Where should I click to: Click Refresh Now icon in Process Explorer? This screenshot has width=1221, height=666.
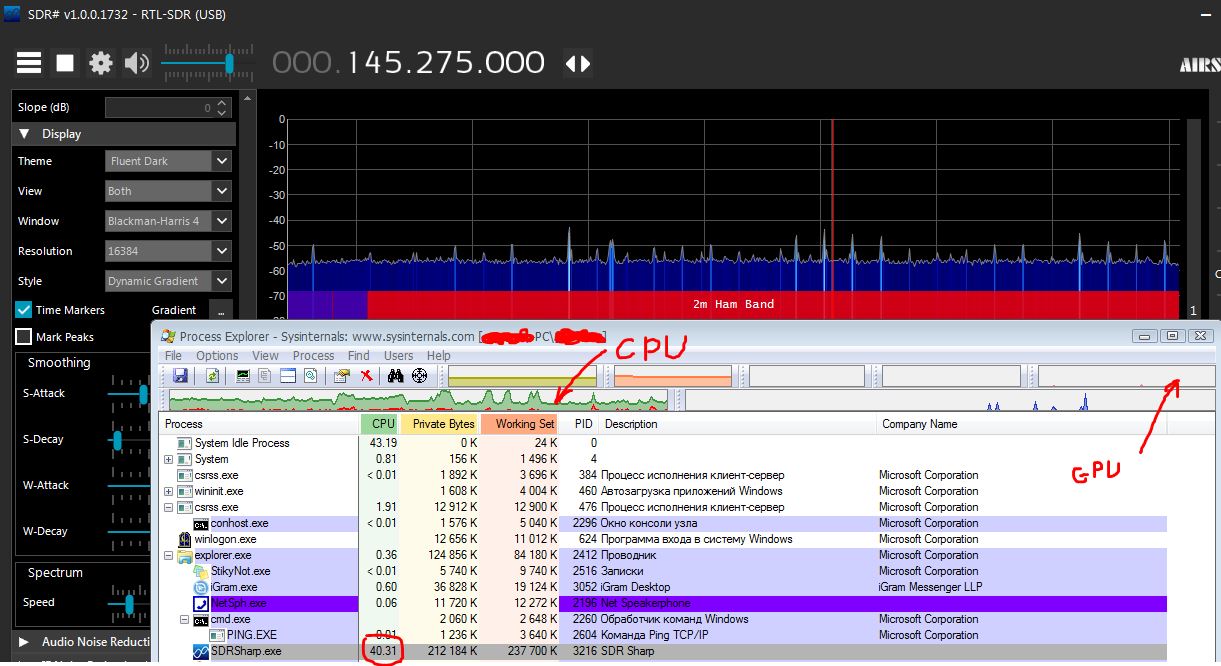click(213, 375)
